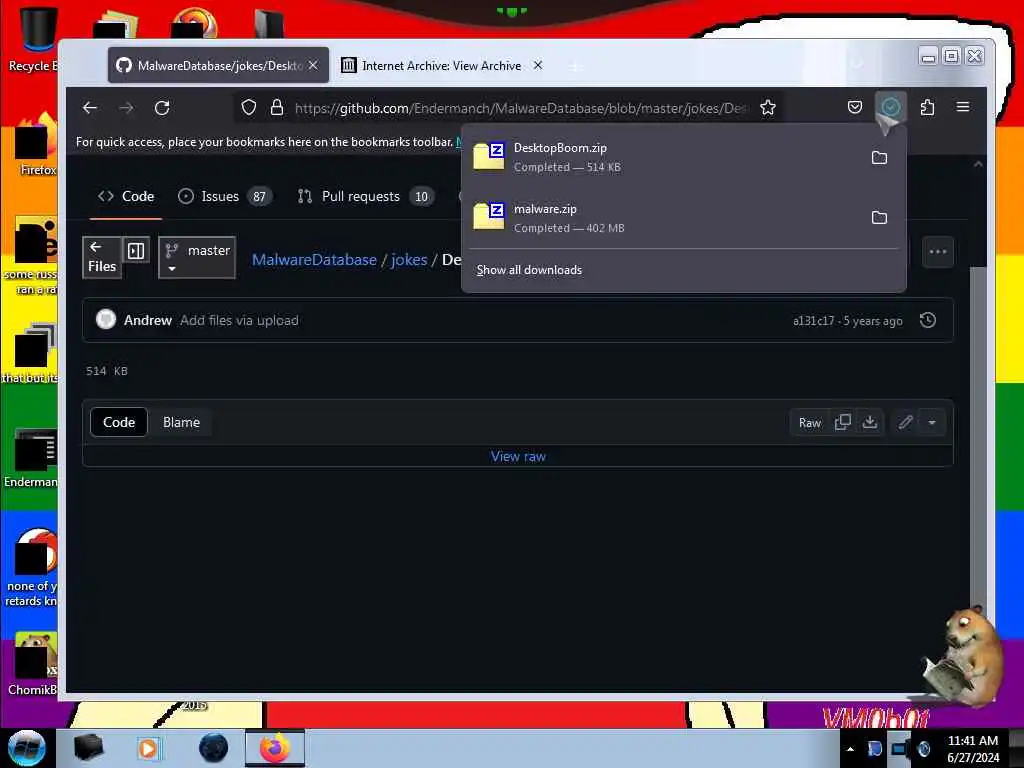
Task: Toggle the side panel layout icon
Action: coord(136,251)
